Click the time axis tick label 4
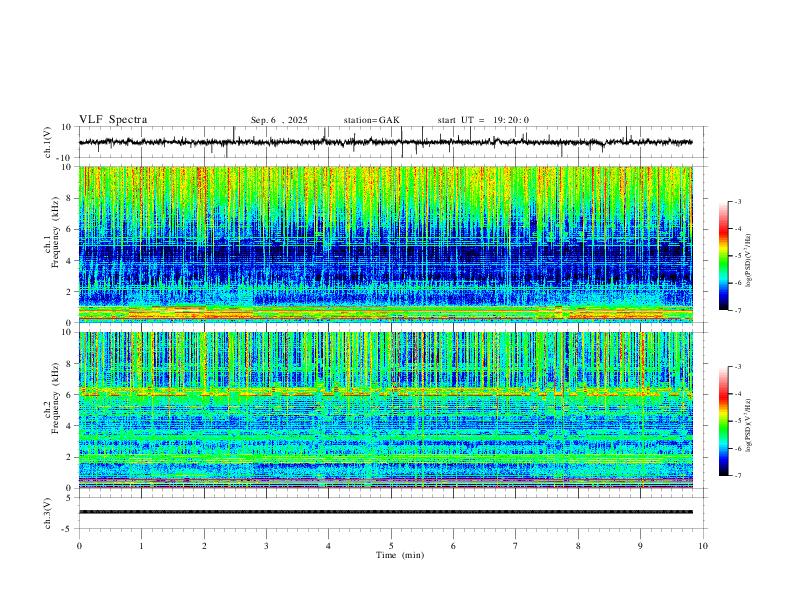This screenshot has width=792, height=612. tap(328, 546)
